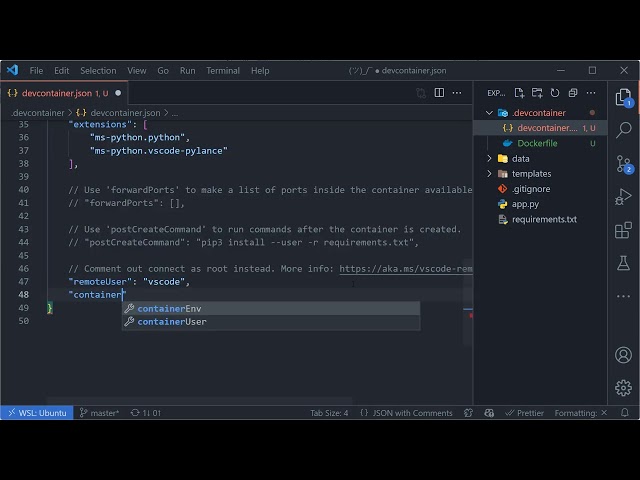The image size is (640, 480).
Task: Open the Source Control view
Action: [x=623, y=164]
